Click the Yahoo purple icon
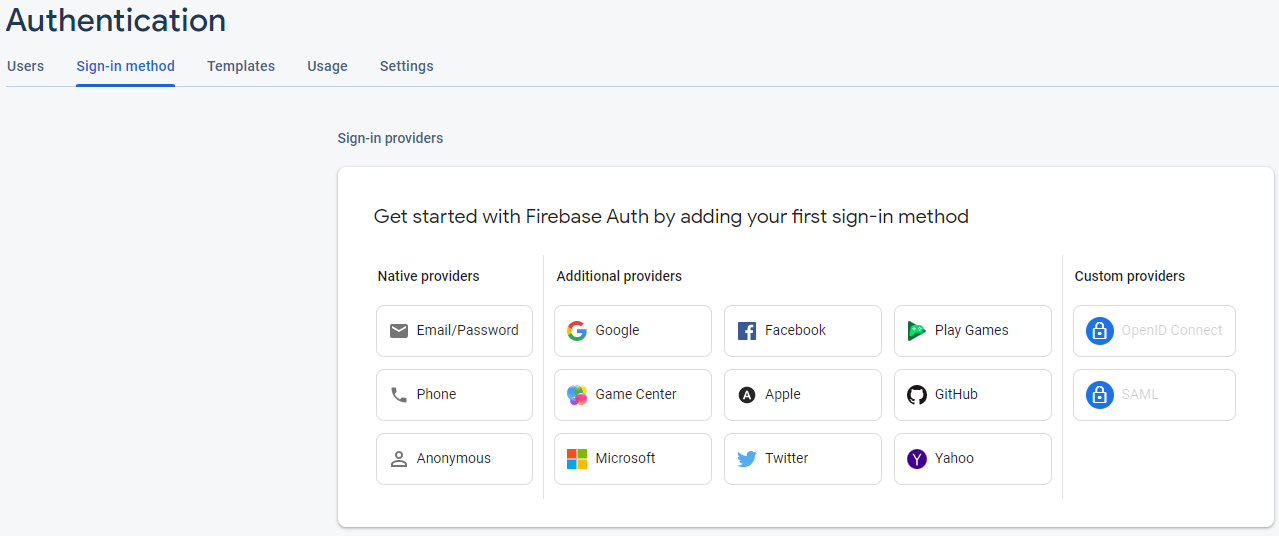The width and height of the screenshot is (1279, 536). coord(916,459)
